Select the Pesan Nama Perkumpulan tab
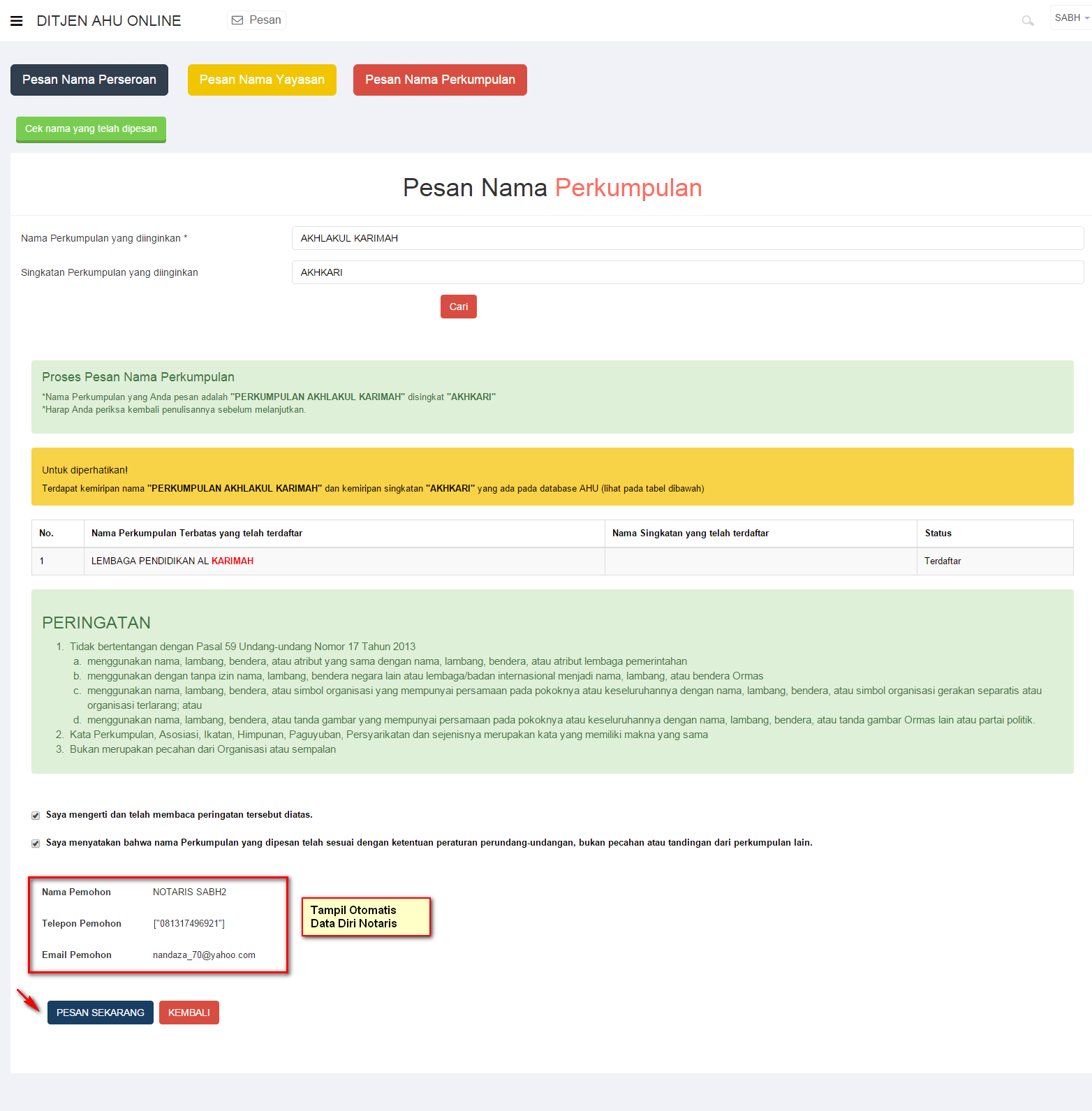This screenshot has width=1092, height=1111. pos(440,80)
